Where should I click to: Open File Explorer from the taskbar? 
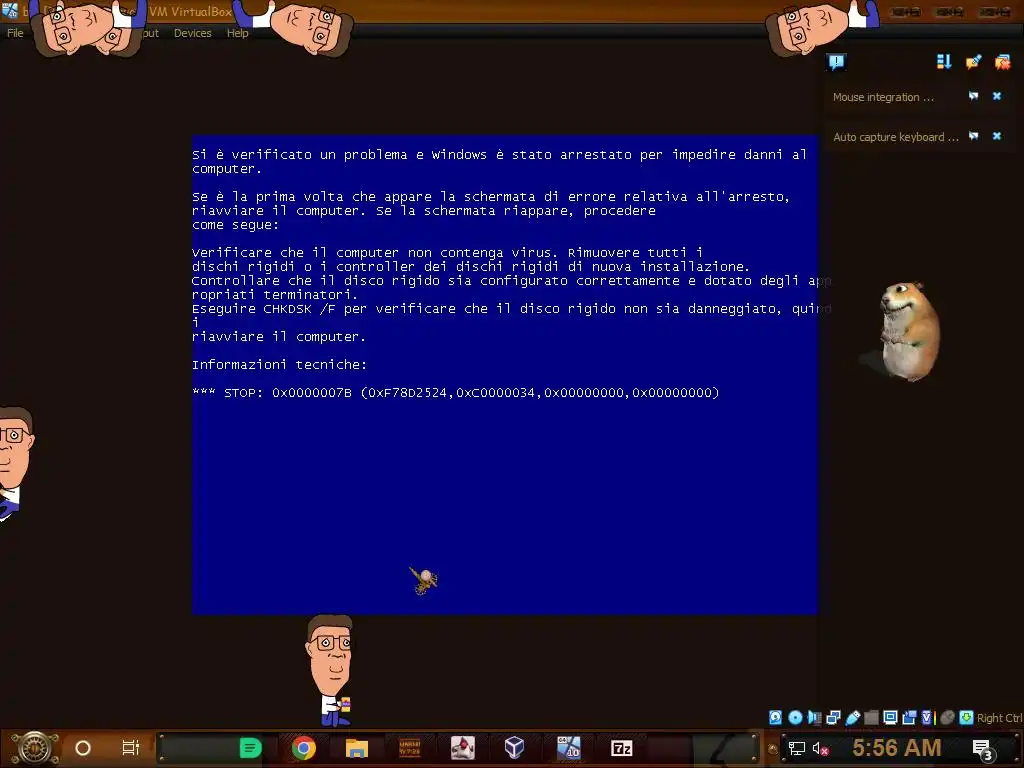coord(357,748)
